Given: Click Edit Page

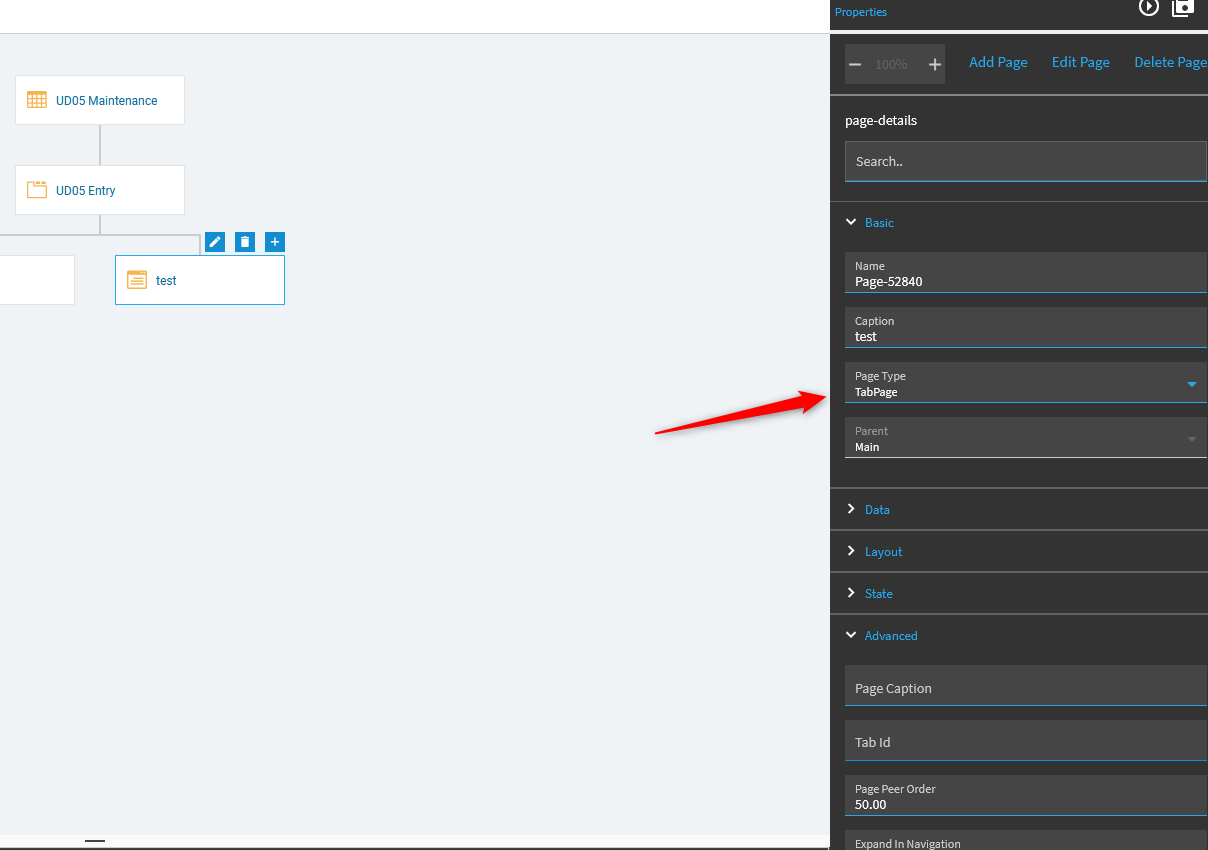Looking at the screenshot, I should tap(1081, 62).
